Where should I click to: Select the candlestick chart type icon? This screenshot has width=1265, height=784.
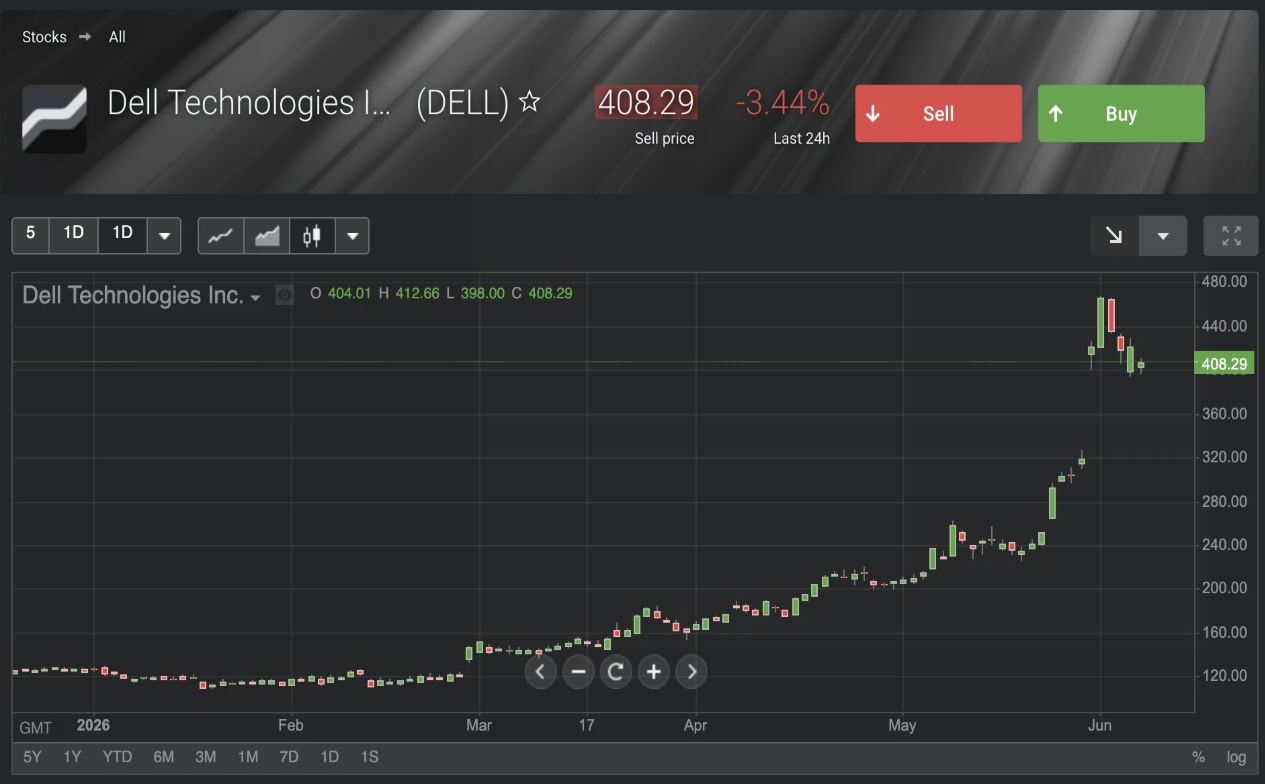tap(312, 236)
